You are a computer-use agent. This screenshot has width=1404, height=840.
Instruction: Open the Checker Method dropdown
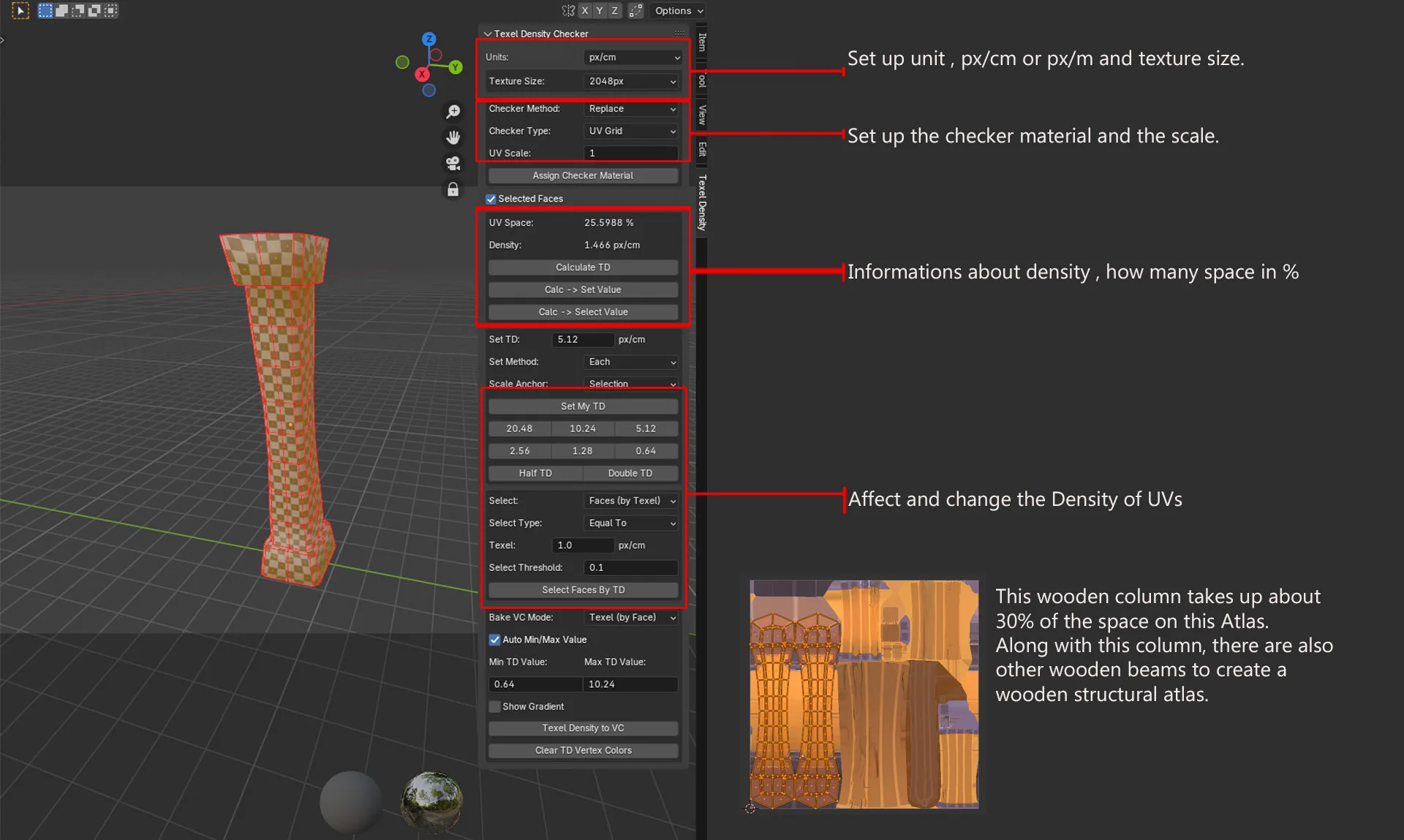coord(632,109)
